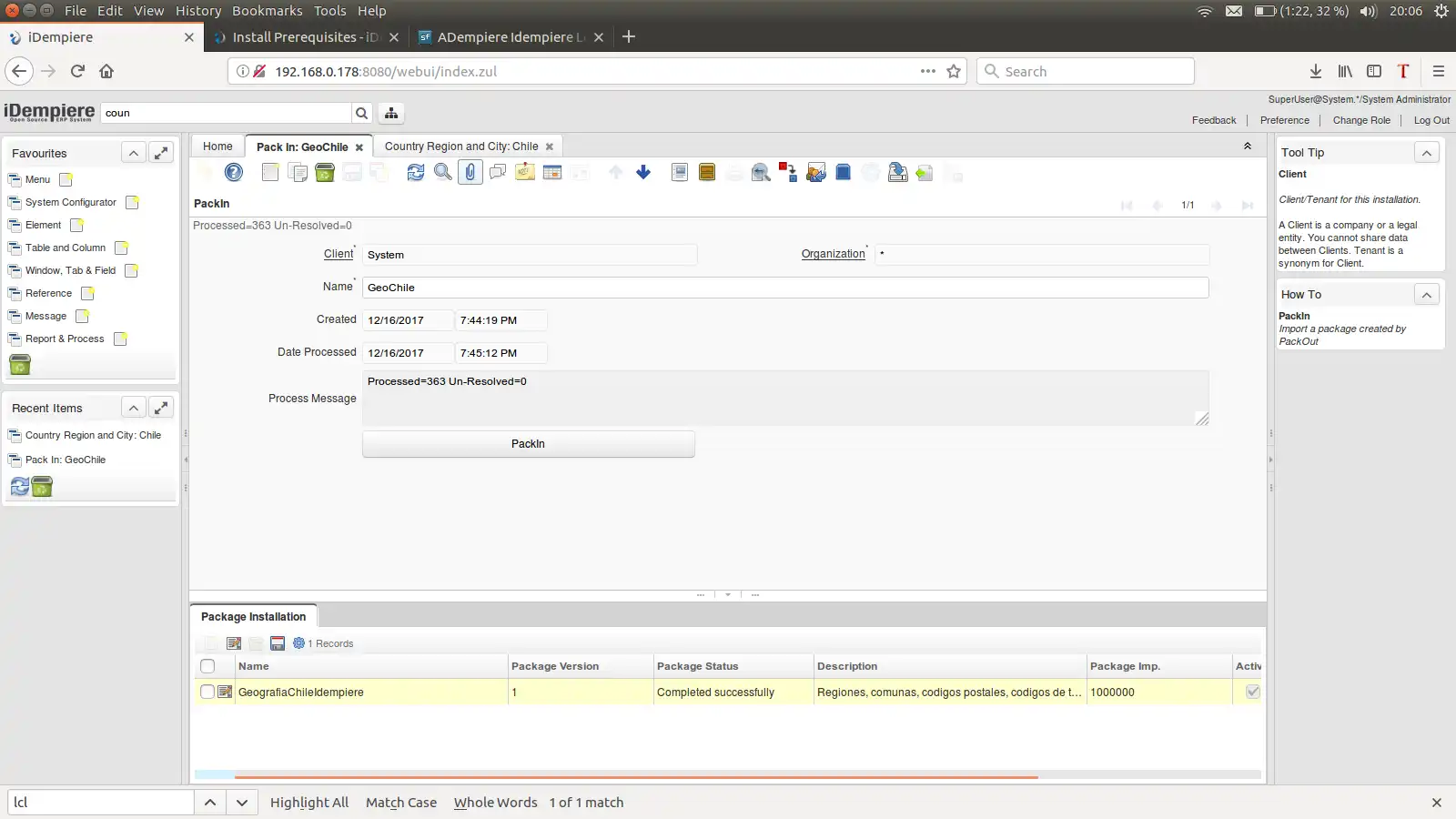Toggle the select-all checkbox in Package Installation header
The width and height of the screenshot is (1456, 819).
click(207, 666)
